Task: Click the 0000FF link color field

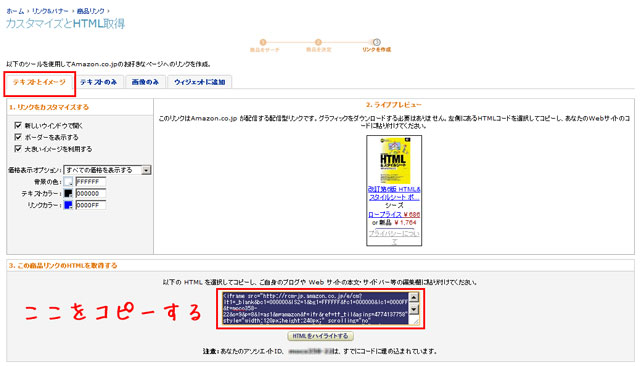Action: pos(91,205)
